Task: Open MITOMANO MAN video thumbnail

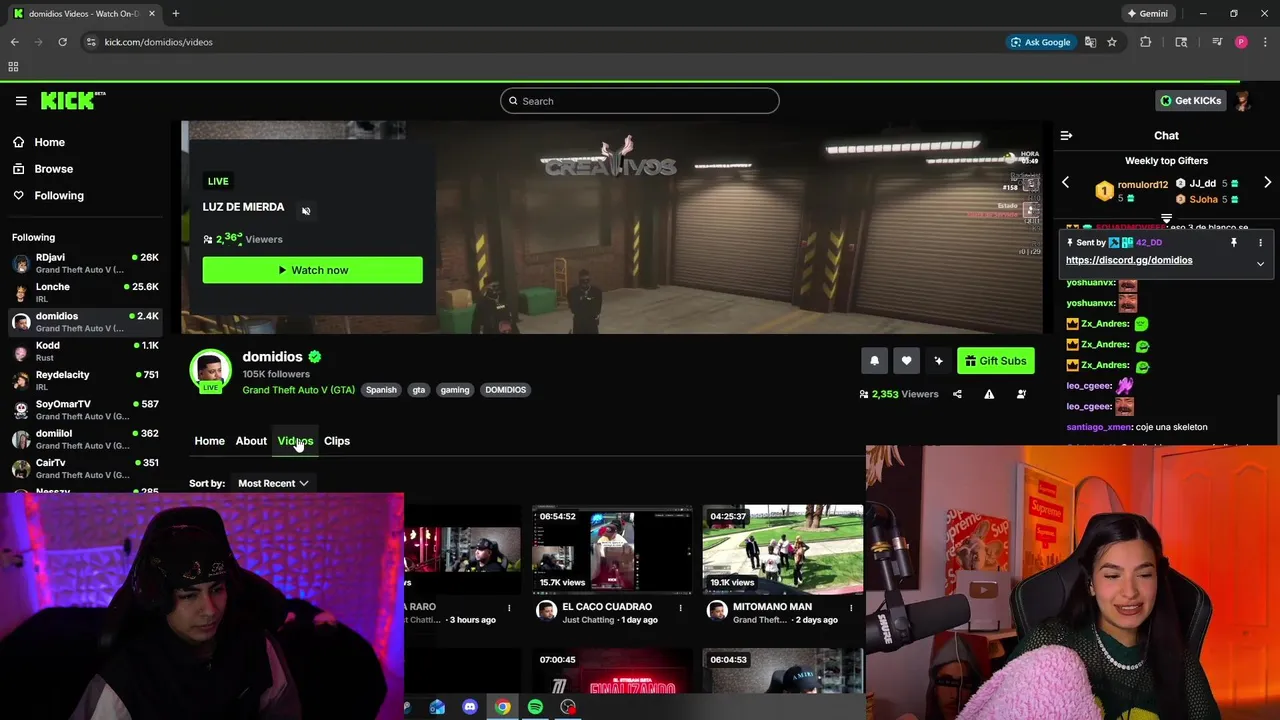Action: pyautogui.click(x=782, y=549)
